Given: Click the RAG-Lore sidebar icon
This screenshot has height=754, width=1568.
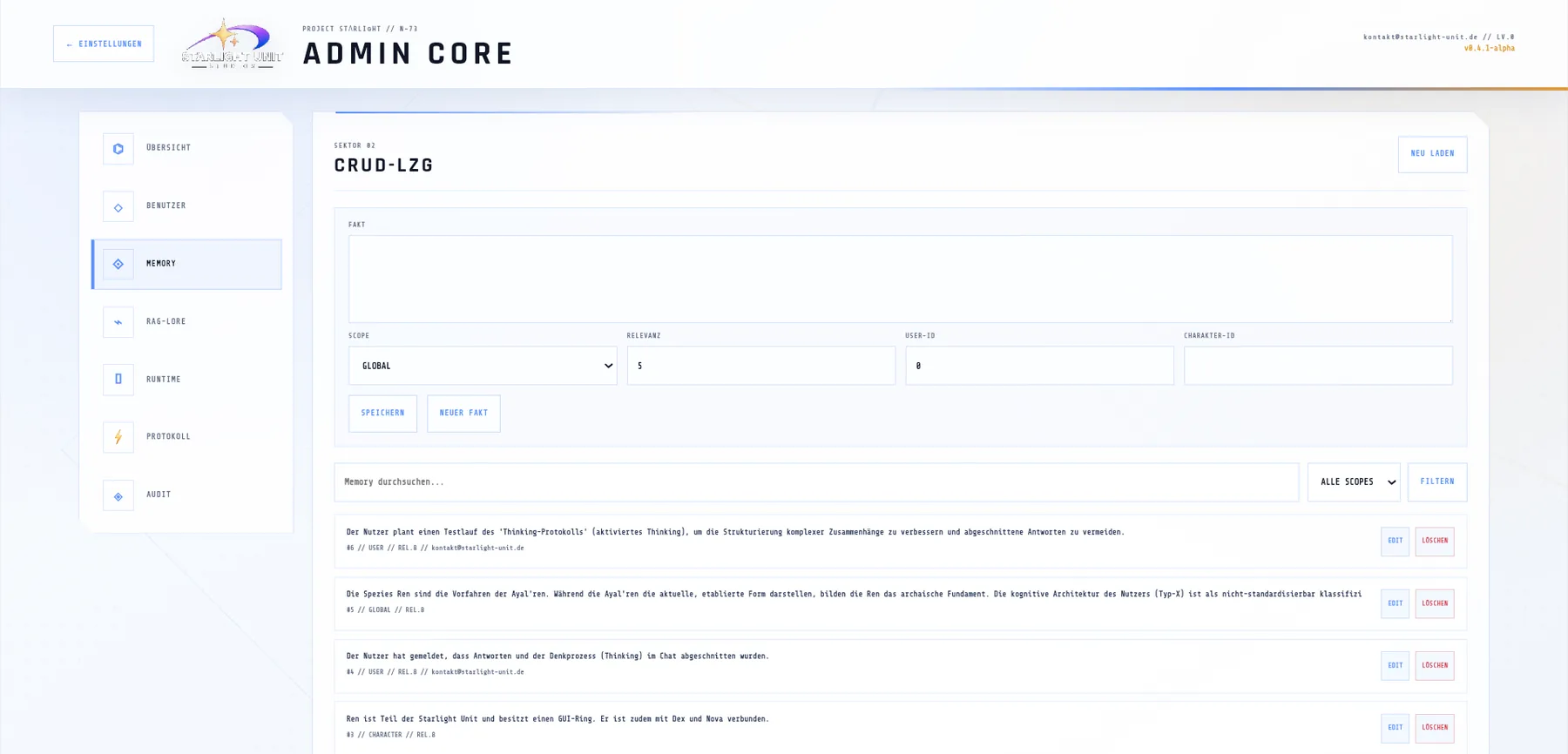Looking at the screenshot, I should (118, 322).
